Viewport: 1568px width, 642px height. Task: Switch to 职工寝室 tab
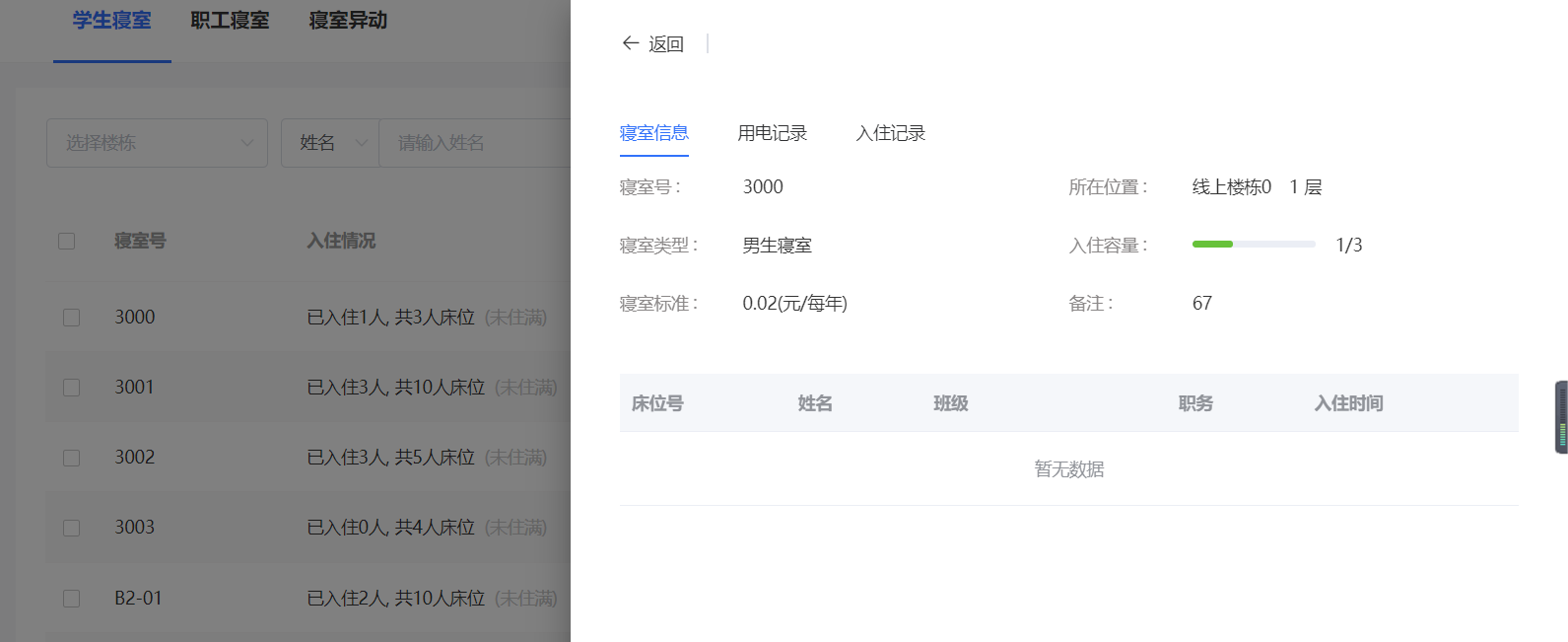(x=230, y=21)
